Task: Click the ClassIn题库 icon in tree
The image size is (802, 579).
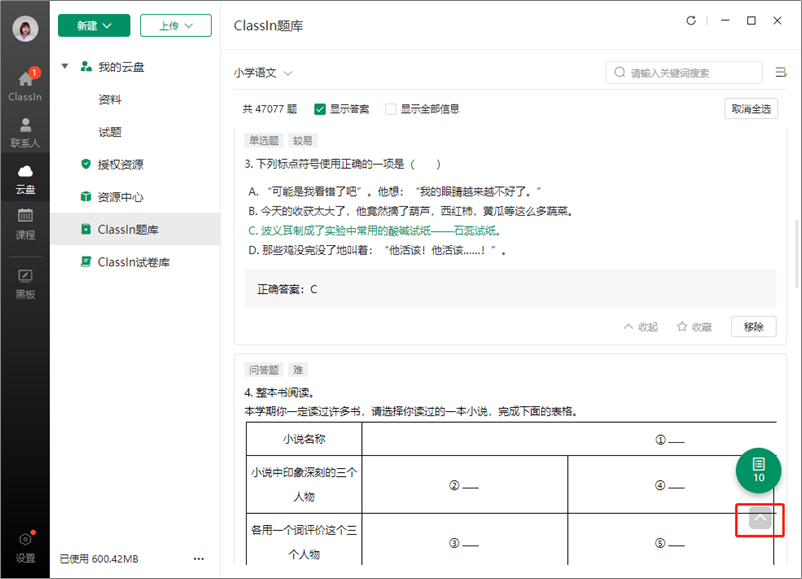Action: [86, 229]
